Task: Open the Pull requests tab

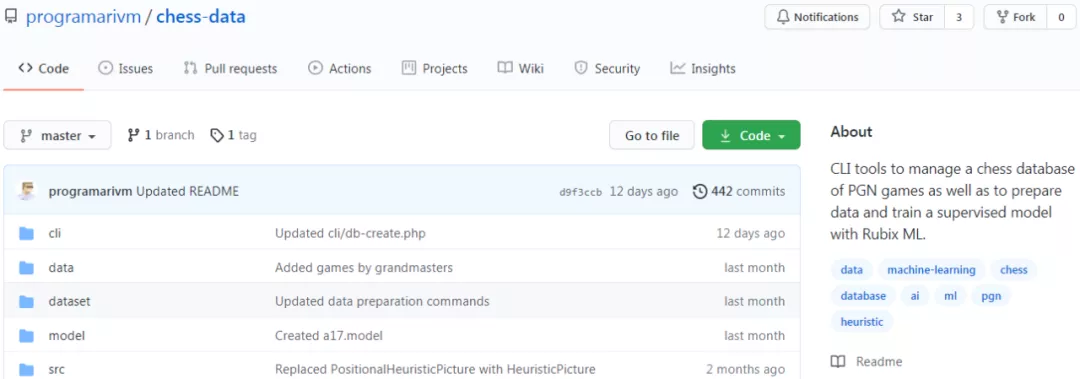Action: (x=230, y=68)
